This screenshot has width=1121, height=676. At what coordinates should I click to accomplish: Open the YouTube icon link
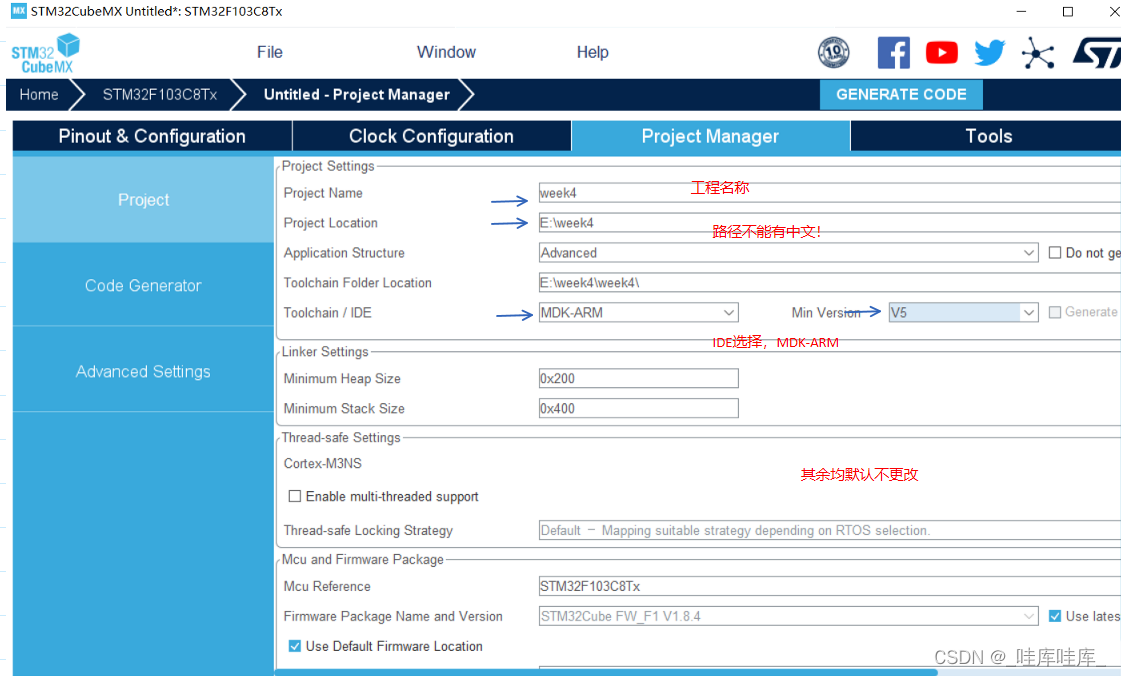click(942, 53)
